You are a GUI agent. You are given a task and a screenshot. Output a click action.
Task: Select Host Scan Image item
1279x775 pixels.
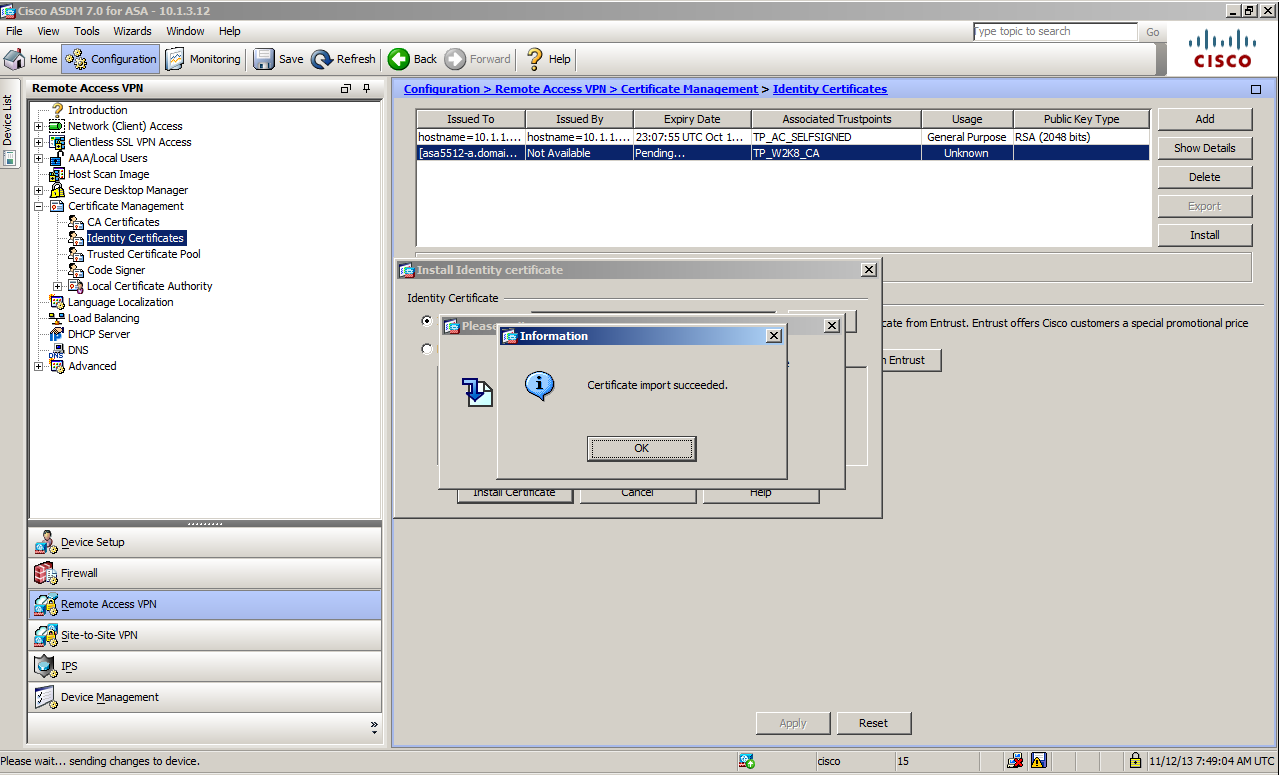[x=108, y=174]
